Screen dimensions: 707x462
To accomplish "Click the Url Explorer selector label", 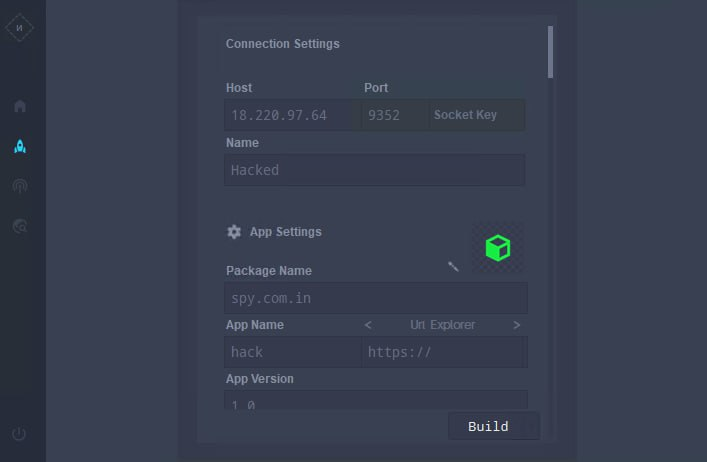I will pos(442,325).
